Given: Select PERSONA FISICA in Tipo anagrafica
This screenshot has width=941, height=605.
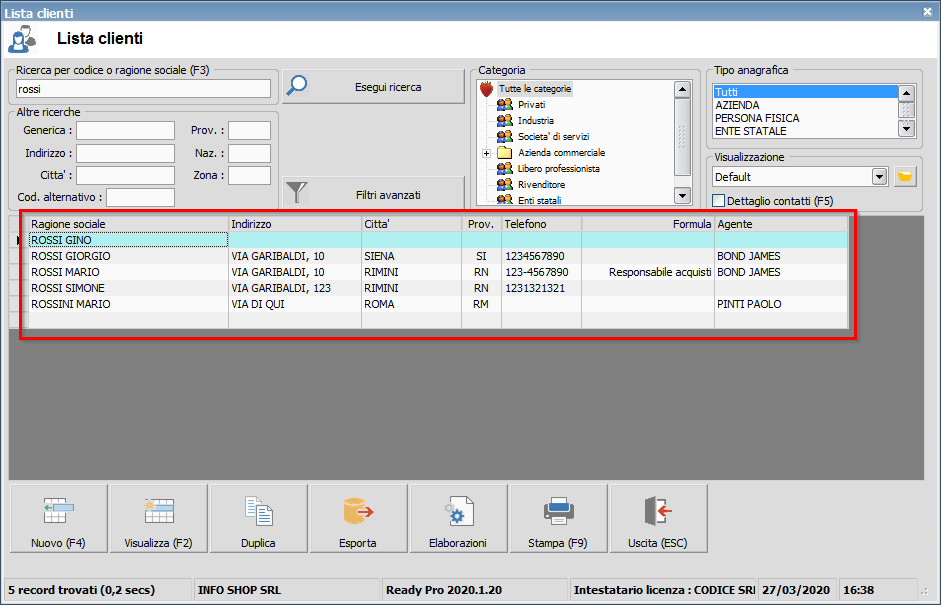Looking at the screenshot, I should pos(805,118).
